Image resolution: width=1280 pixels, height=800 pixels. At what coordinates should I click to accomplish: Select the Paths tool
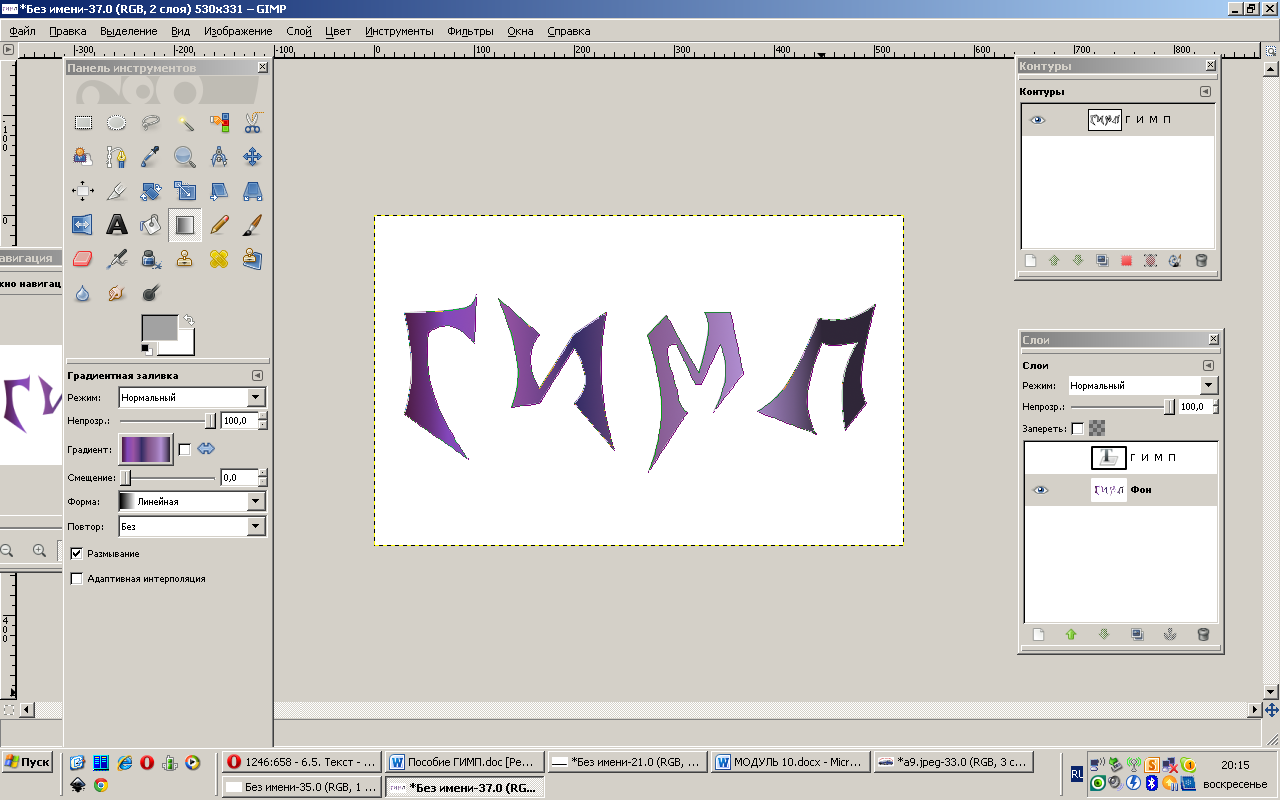(117, 157)
